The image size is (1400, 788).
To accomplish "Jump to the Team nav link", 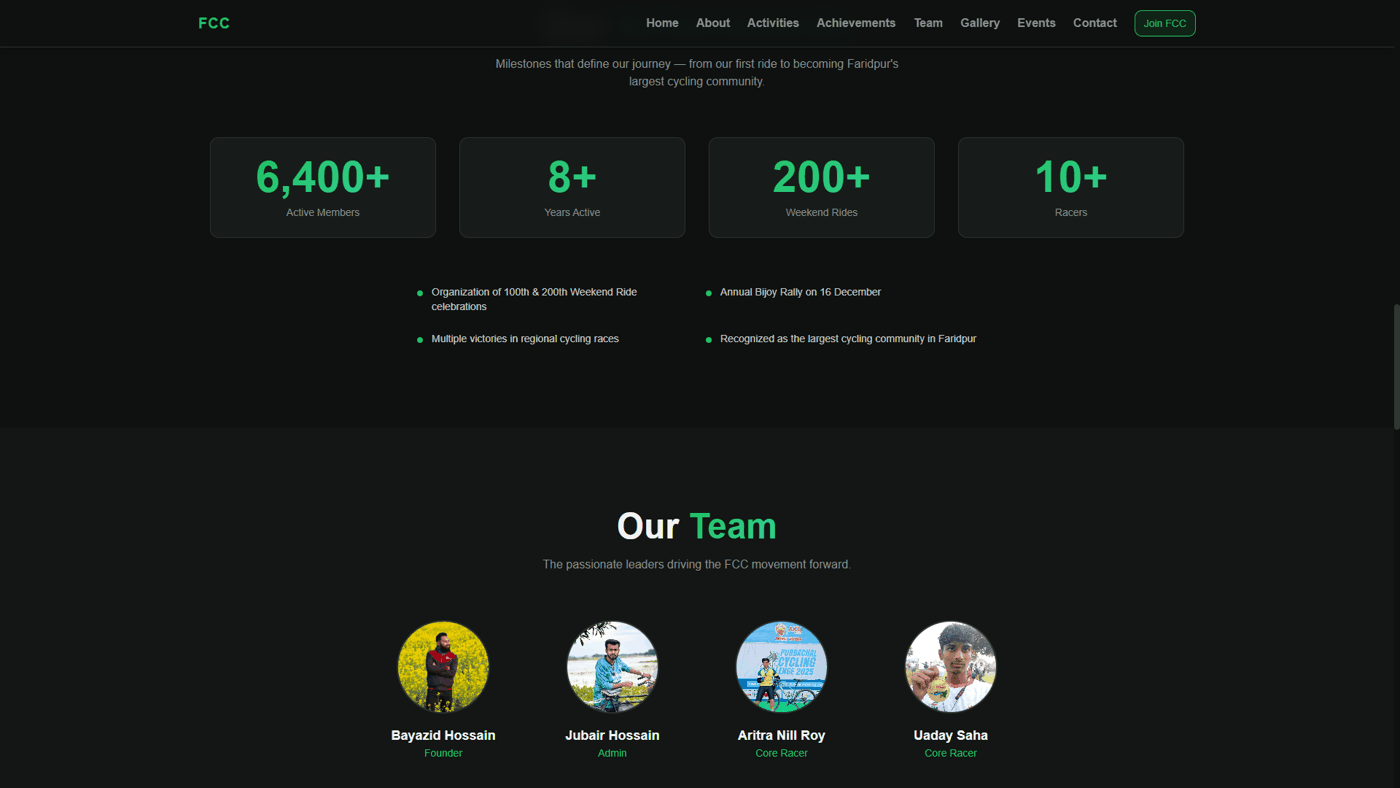I will pyautogui.click(x=928, y=23).
